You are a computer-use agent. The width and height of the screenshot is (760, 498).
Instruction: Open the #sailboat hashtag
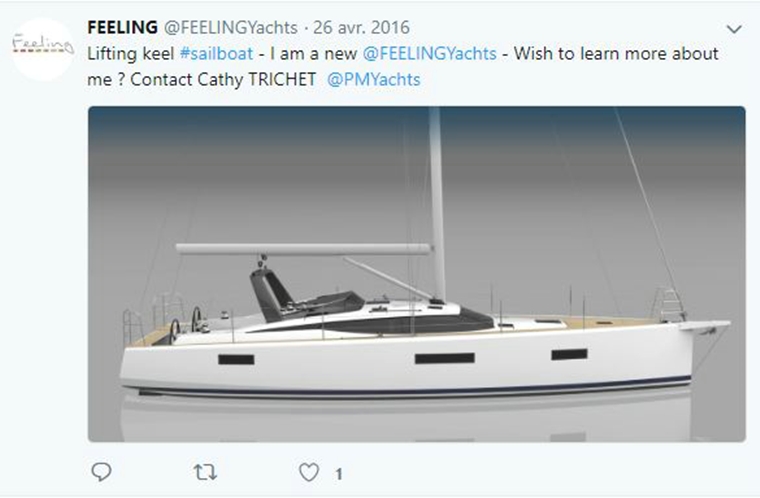pyautogui.click(x=216, y=53)
